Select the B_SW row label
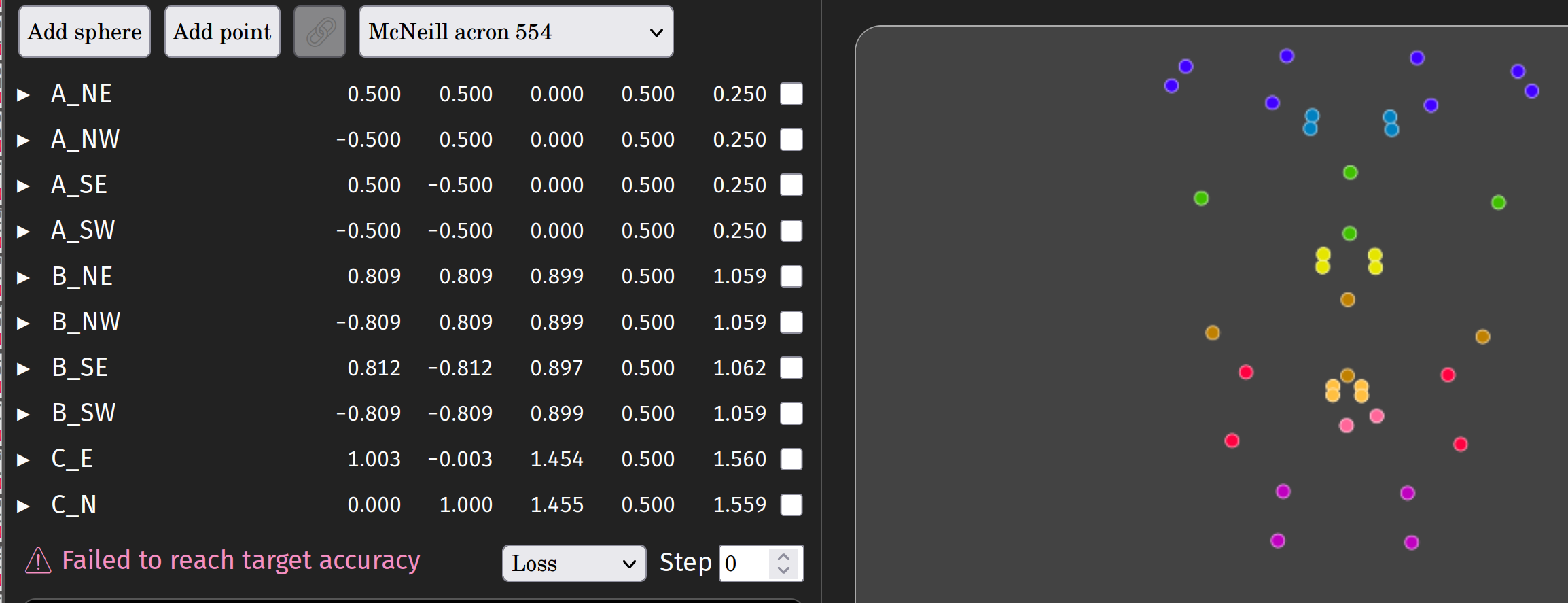This screenshot has height=603, width=1568. (x=84, y=413)
